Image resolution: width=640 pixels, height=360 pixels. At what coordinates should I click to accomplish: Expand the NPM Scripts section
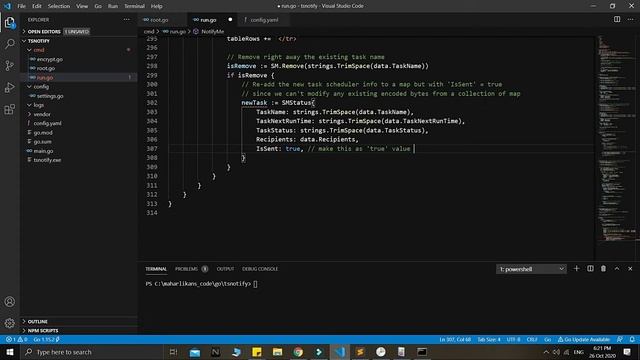point(43,331)
